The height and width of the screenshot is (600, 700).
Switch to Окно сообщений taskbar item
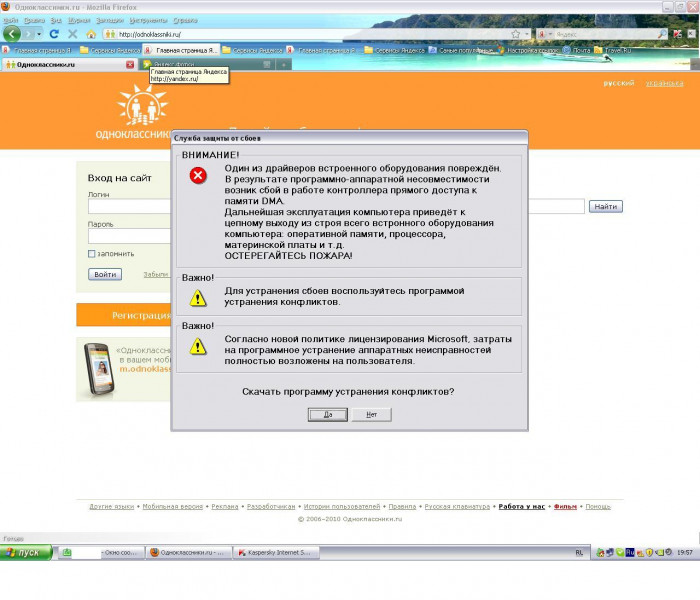tap(102, 553)
